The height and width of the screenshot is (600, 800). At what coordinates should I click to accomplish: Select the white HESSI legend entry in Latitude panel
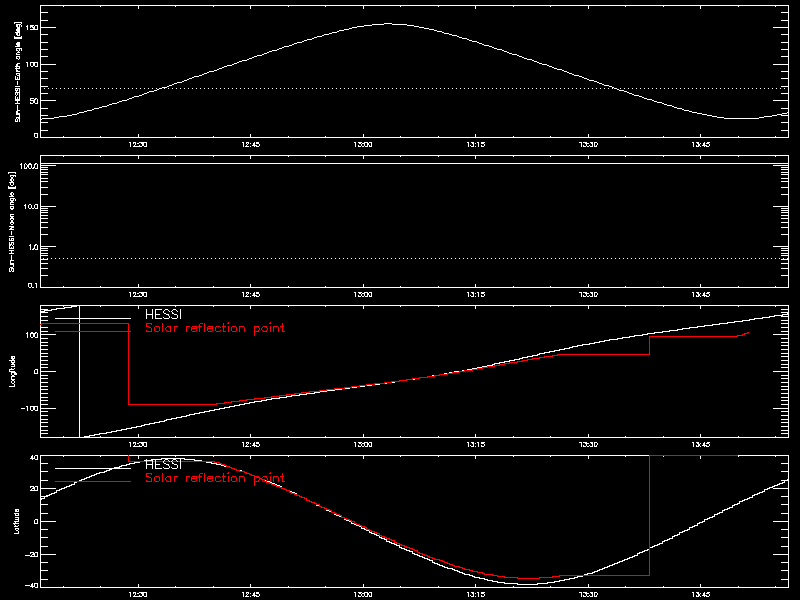[x=163, y=464]
